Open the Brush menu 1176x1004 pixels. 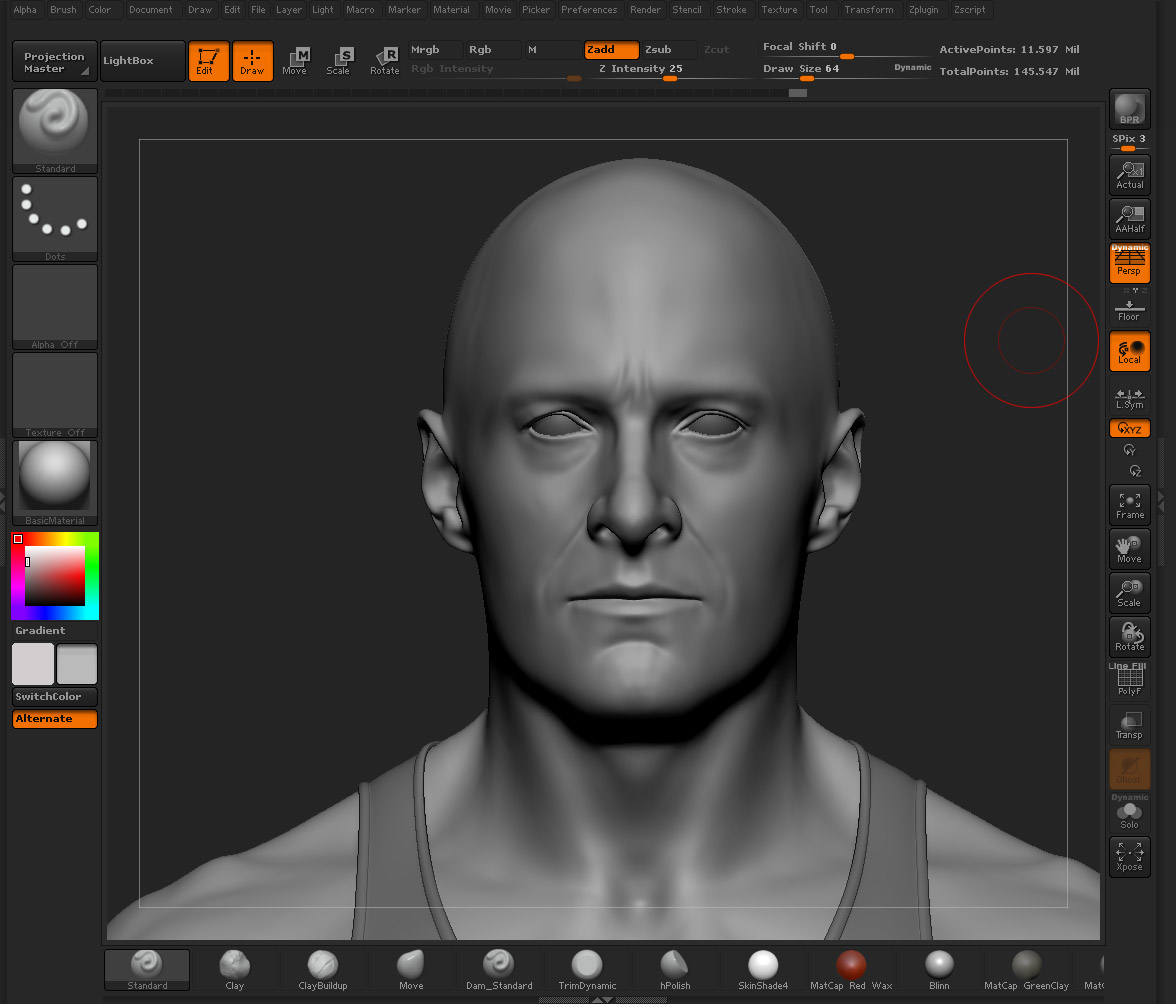(63, 10)
